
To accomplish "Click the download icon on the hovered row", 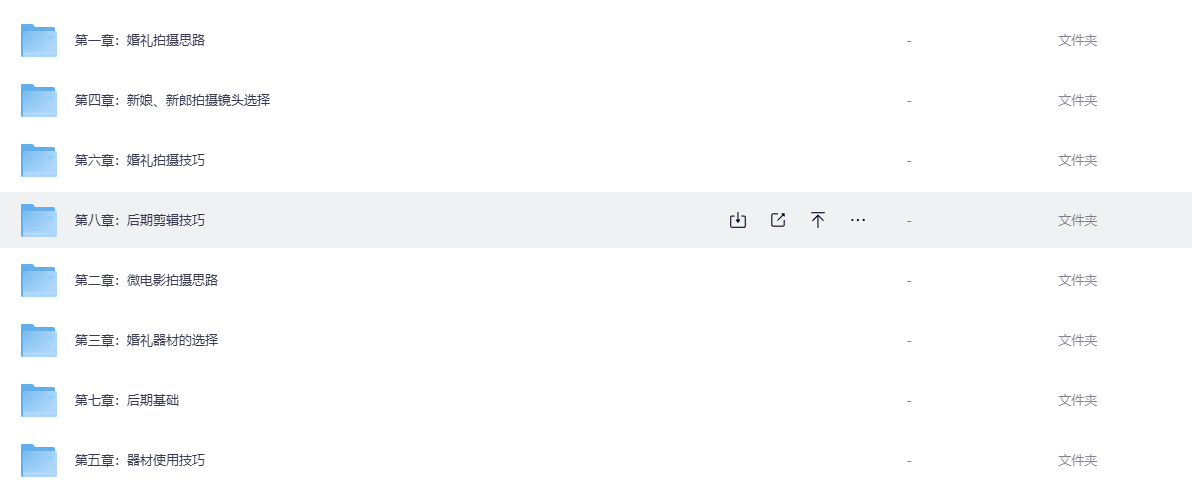I will coord(738,220).
